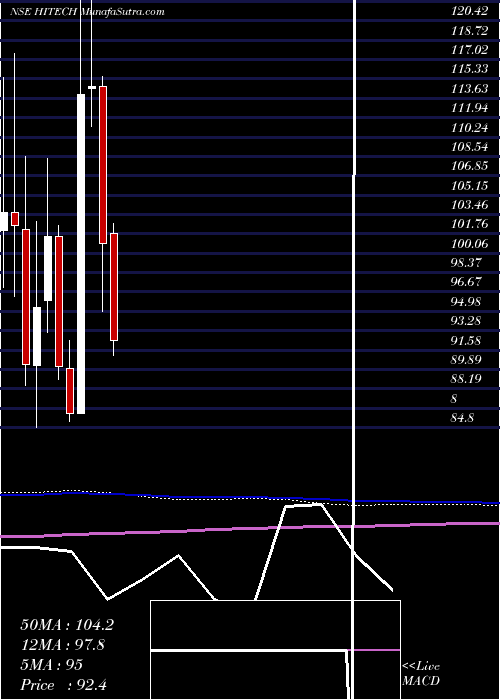Click the 110.24 price axis label

pos(470,127)
